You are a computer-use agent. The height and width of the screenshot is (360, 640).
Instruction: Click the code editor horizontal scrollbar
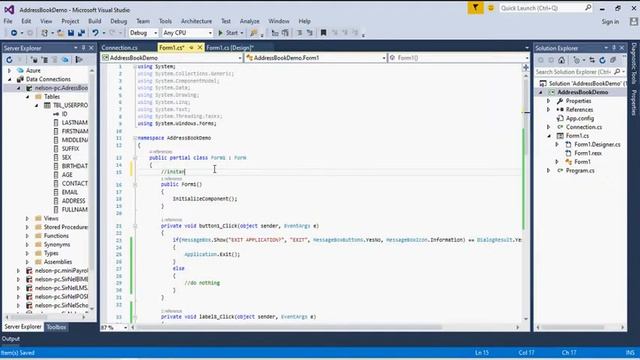click(326, 327)
